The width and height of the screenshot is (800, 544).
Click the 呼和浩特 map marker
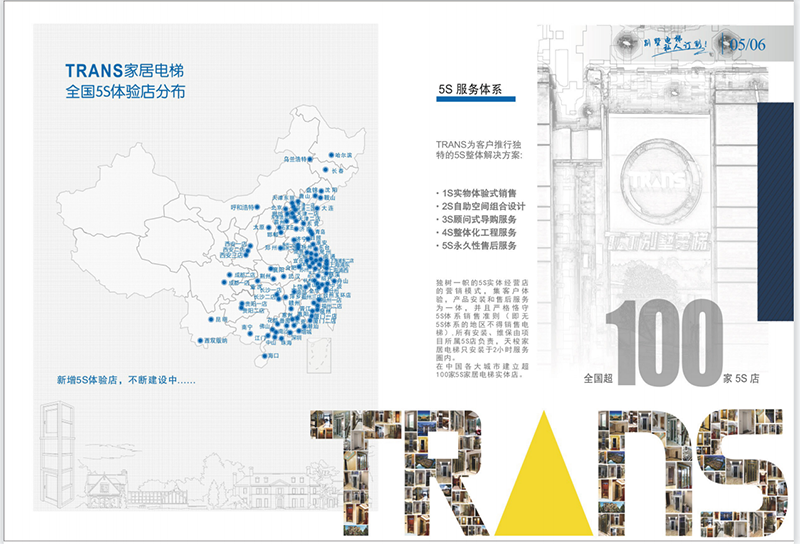pos(257,207)
